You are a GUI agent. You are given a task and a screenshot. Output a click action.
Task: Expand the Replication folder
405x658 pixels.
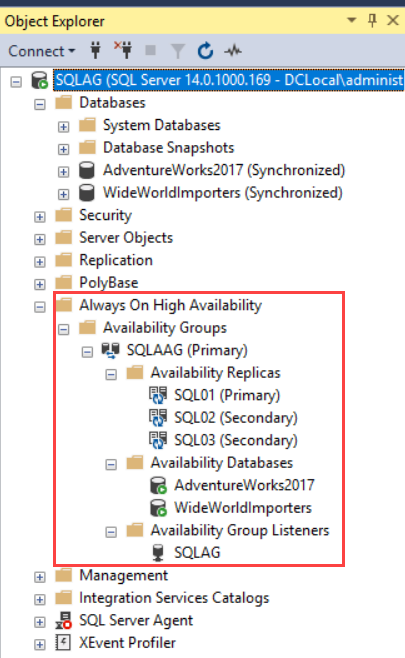(x=40, y=262)
